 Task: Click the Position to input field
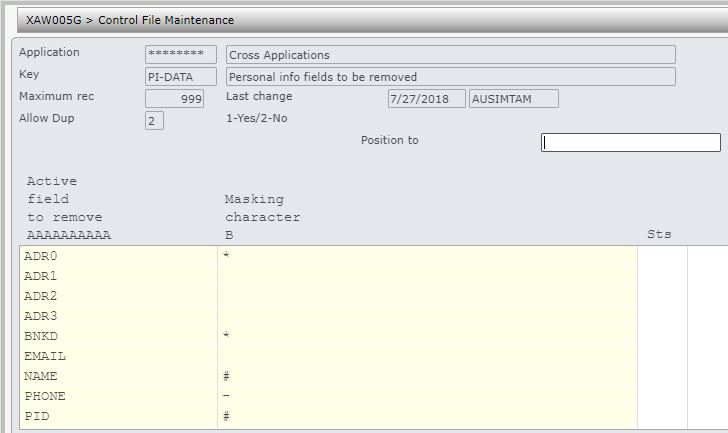pos(630,143)
